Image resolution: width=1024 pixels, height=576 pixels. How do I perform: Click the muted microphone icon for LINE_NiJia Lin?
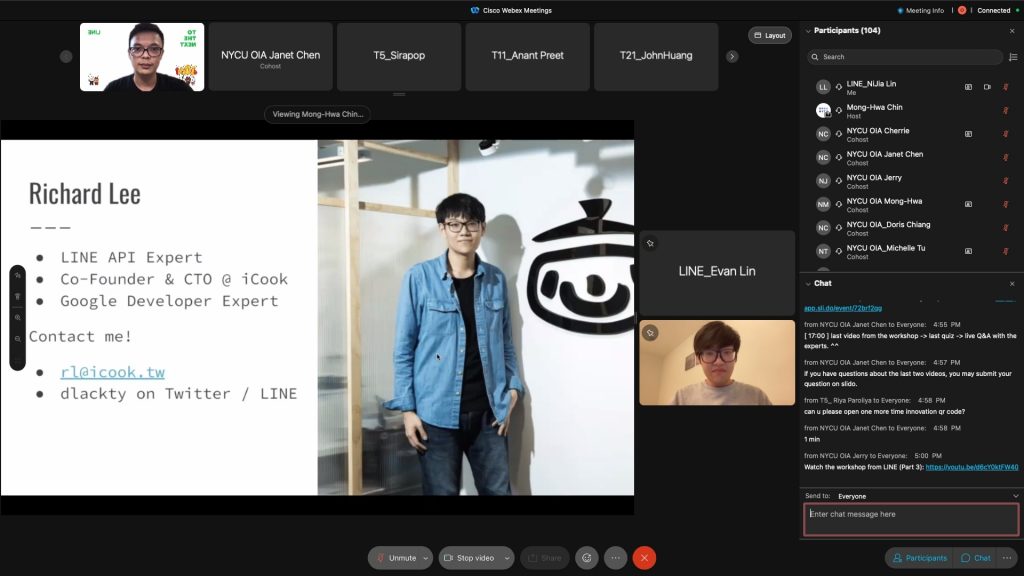(x=1006, y=87)
